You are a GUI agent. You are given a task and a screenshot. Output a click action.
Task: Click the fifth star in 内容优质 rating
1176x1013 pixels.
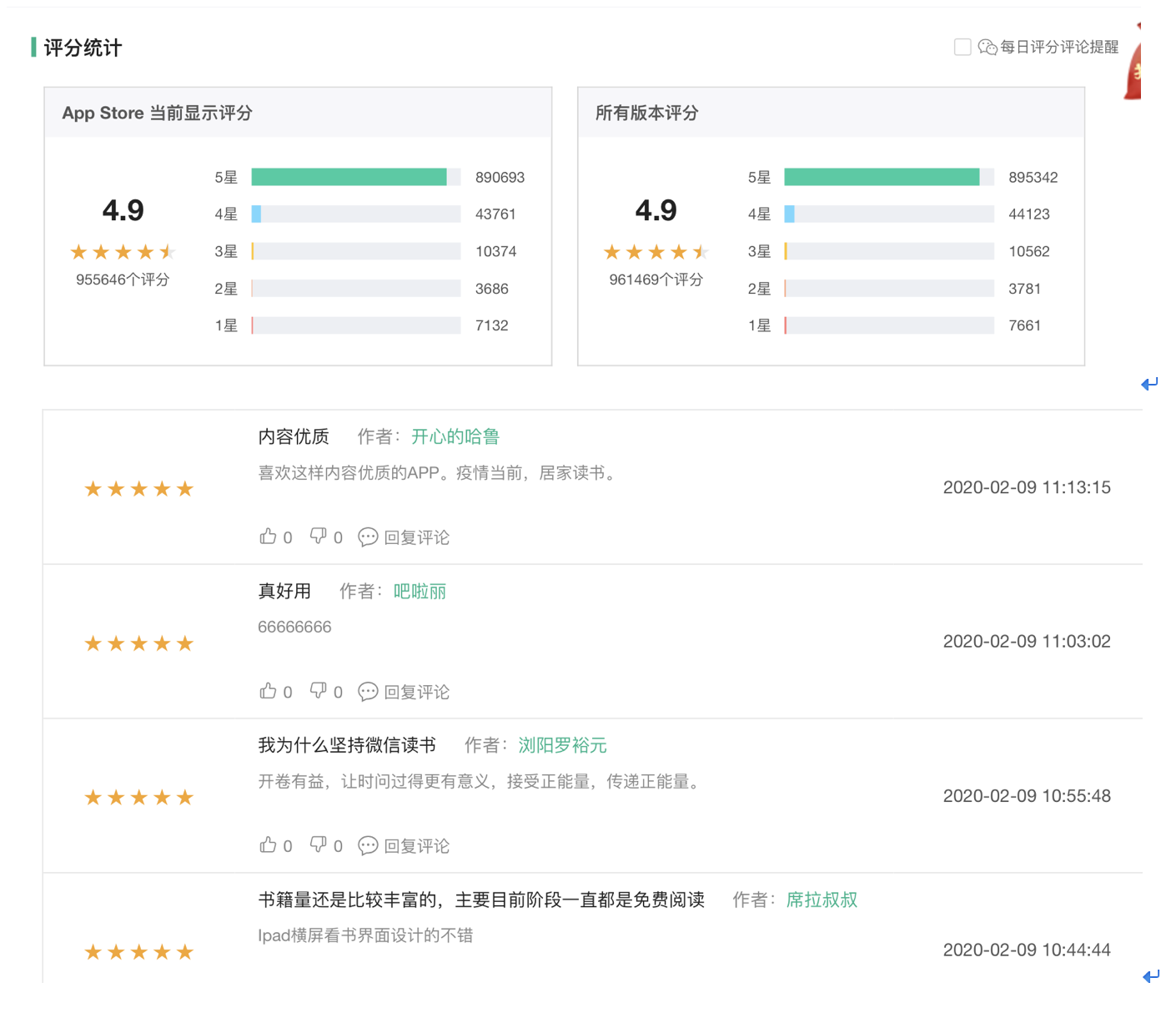tap(185, 488)
